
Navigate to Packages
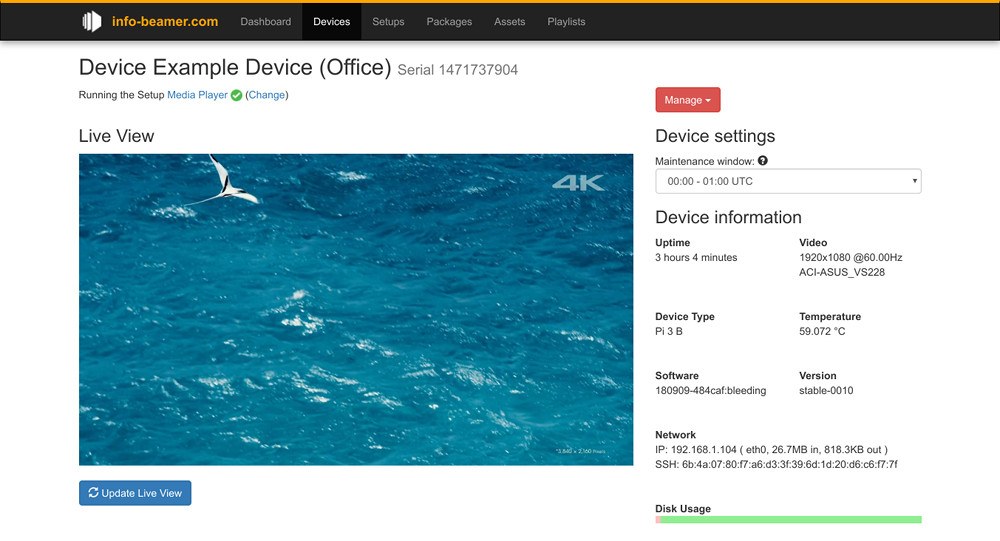coord(449,21)
